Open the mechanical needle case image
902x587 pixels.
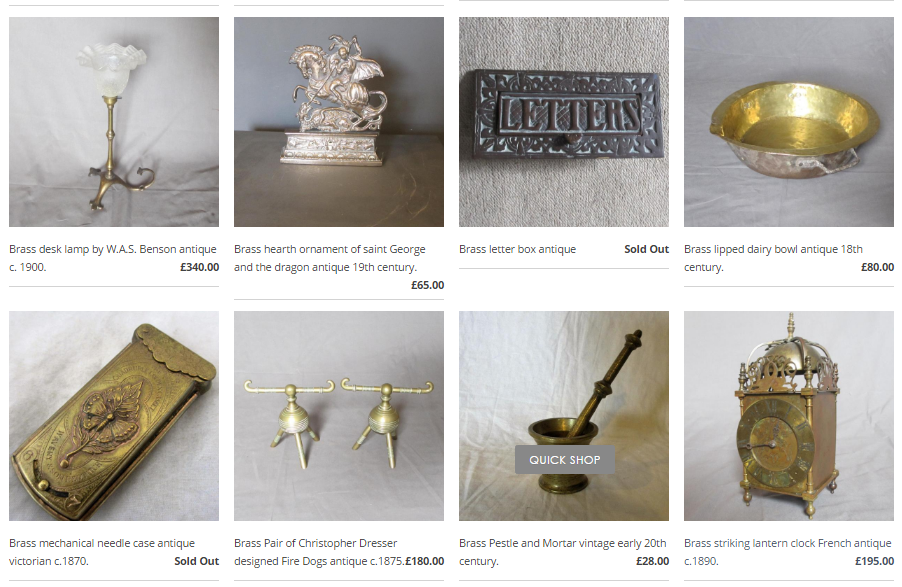114,416
